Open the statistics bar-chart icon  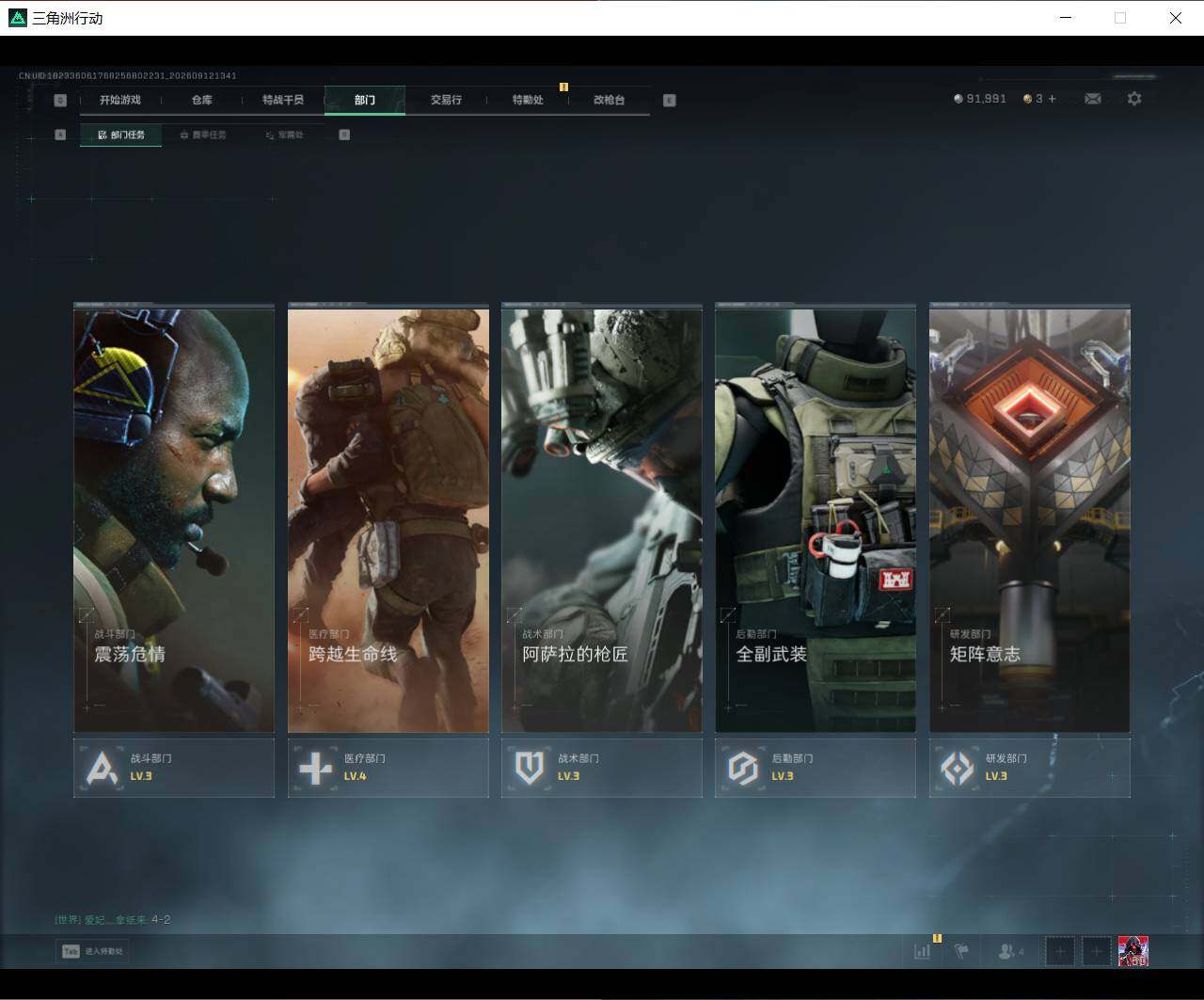pyautogui.click(x=922, y=951)
